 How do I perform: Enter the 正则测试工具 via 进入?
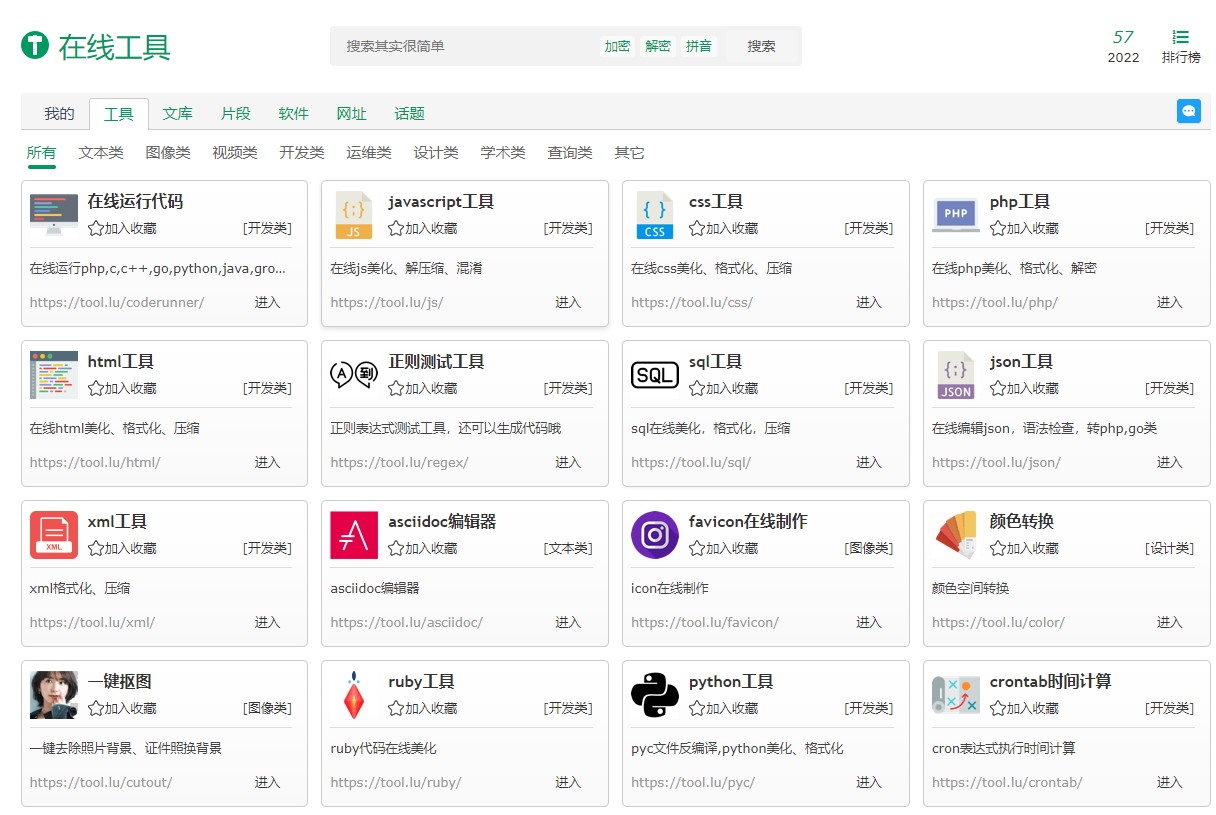coord(568,462)
